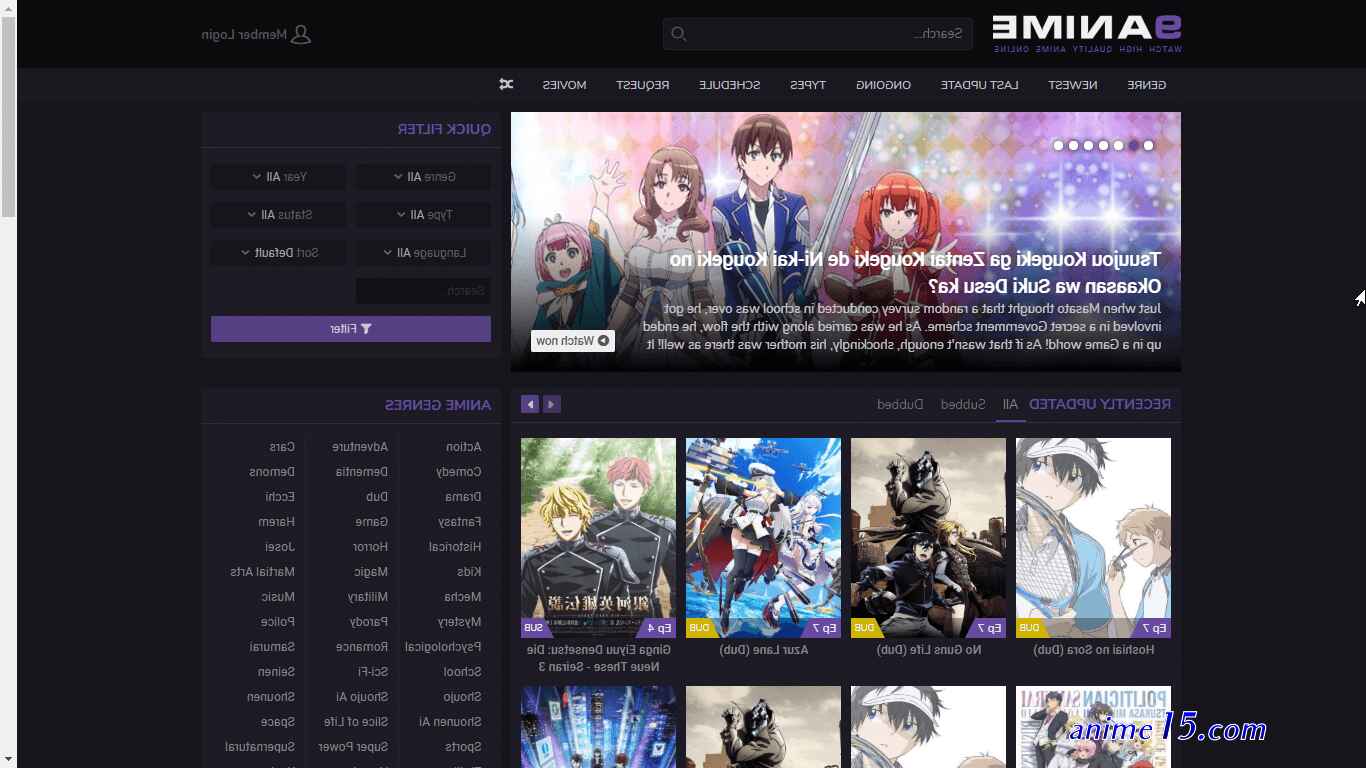Click the RECENTLY UPDATED heading

pyautogui.click(x=1100, y=404)
